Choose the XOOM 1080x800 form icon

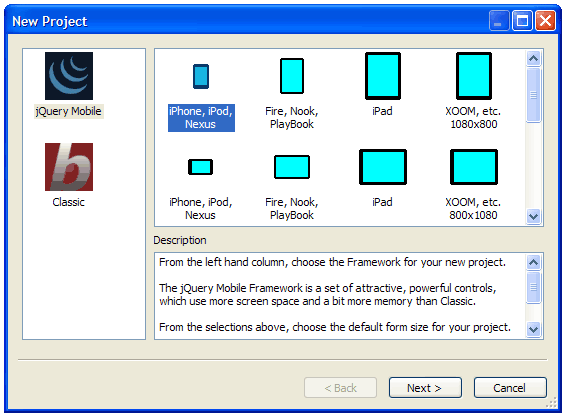pos(474,76)
